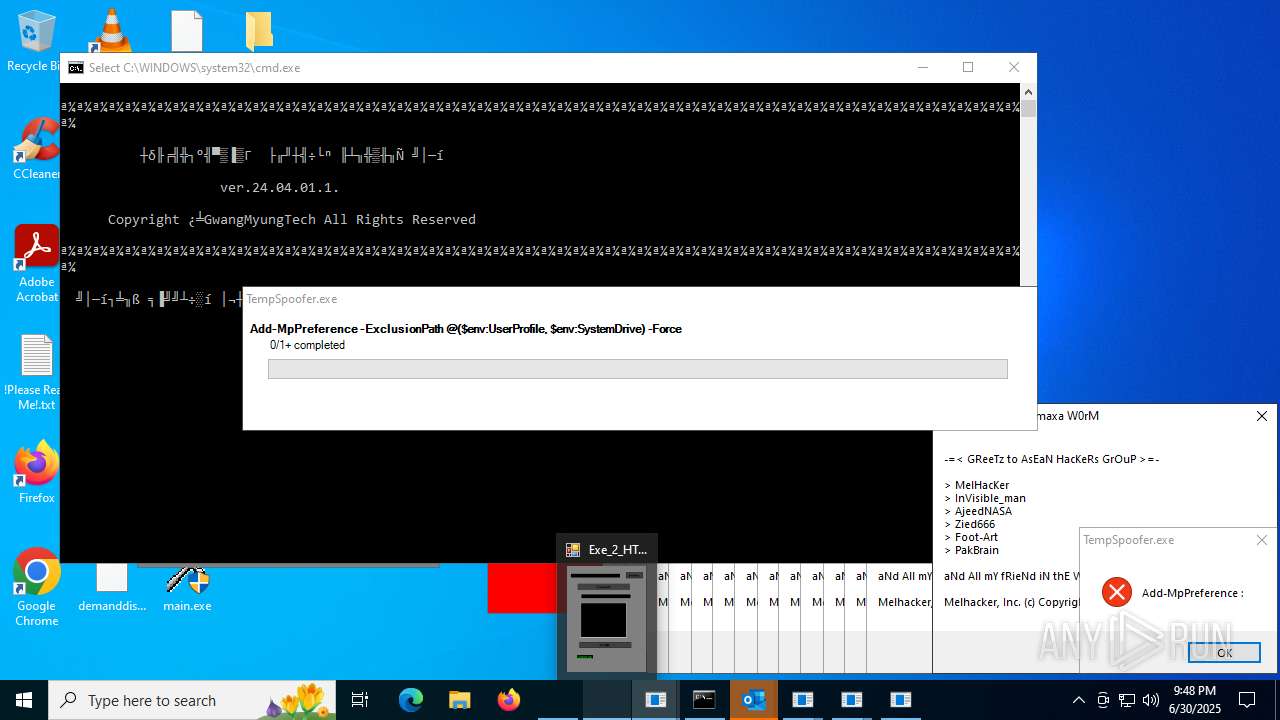Click the red error icon in TempSpoofer dialog
Viewport: 1280px width, 720px height.
coord(1116,592)
